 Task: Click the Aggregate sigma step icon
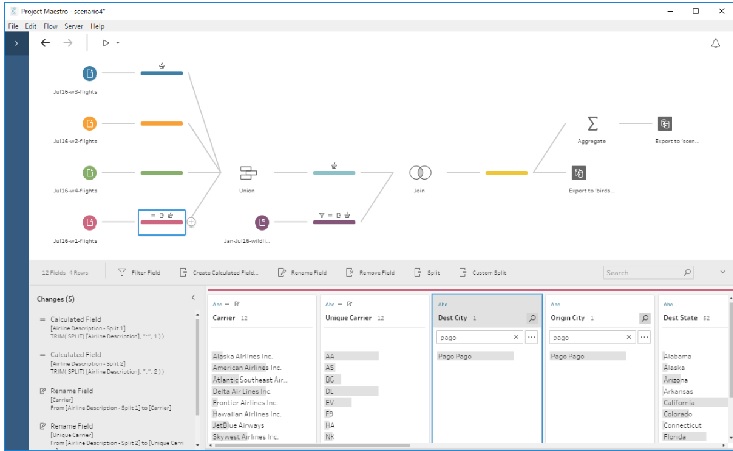point(592,123)
